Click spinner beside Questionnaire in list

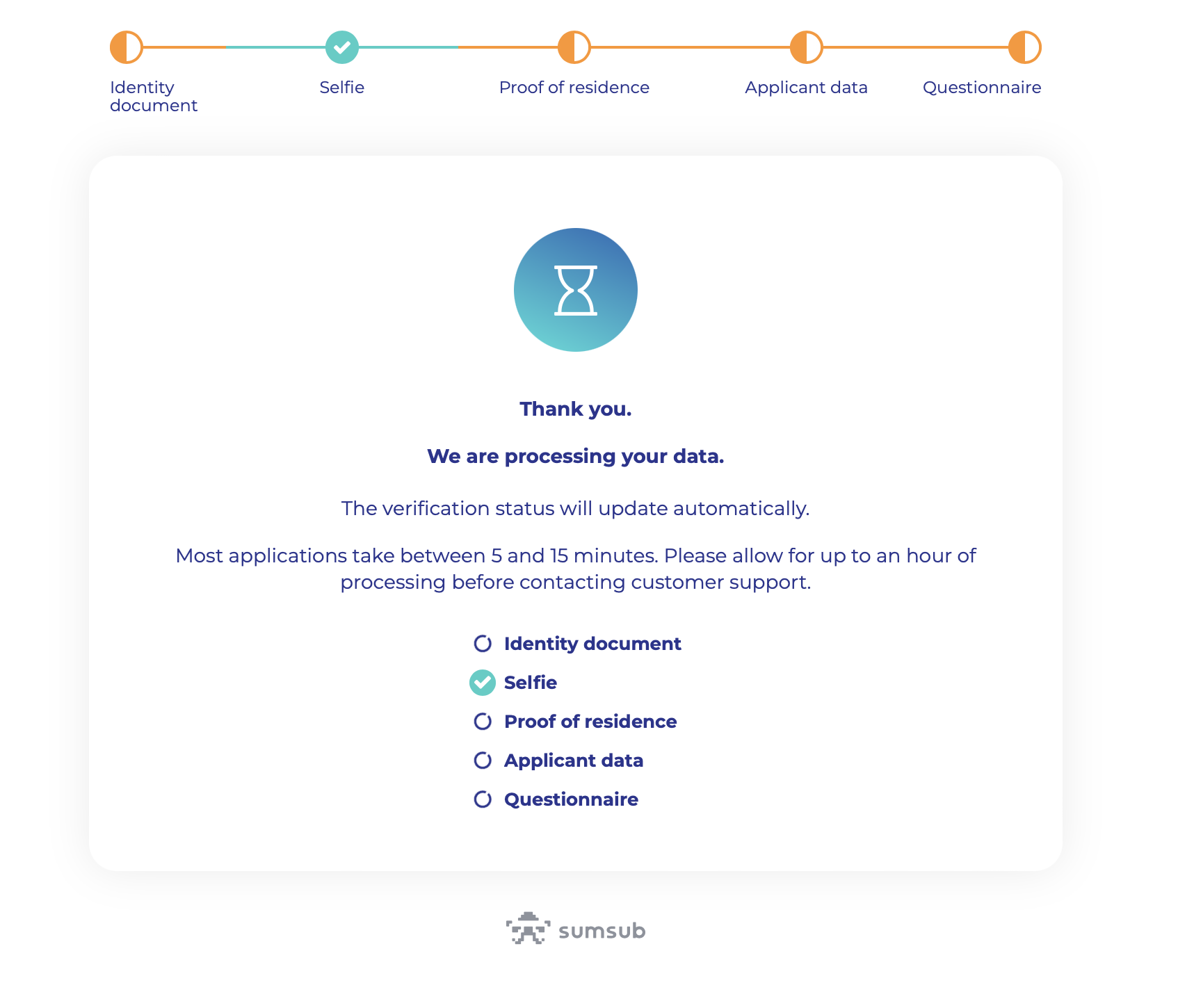point(483,799)
